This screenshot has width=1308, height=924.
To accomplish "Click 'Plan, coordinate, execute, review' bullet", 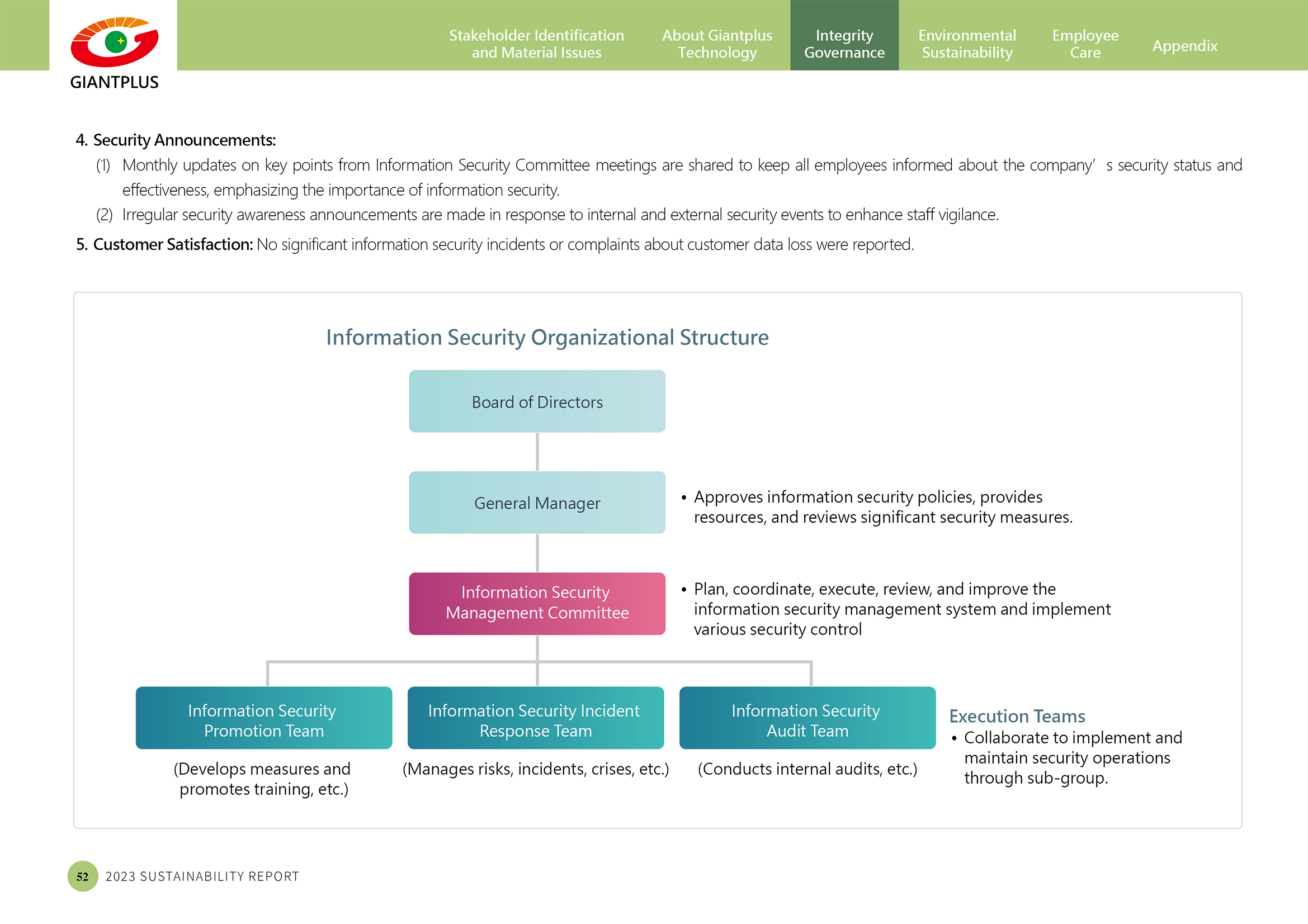I will pyautogui.click(x=895, y=609).
